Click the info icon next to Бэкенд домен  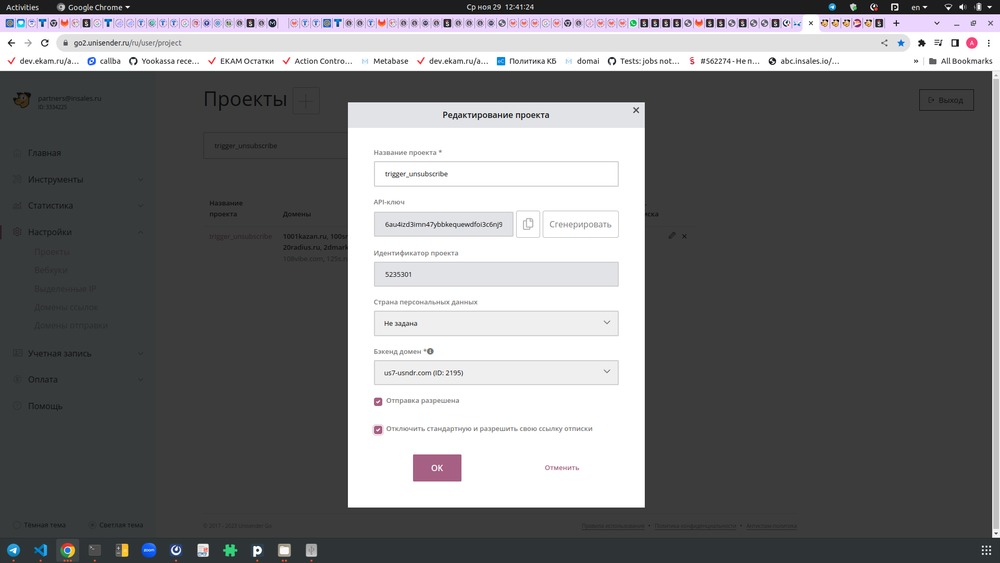(430, 351)
